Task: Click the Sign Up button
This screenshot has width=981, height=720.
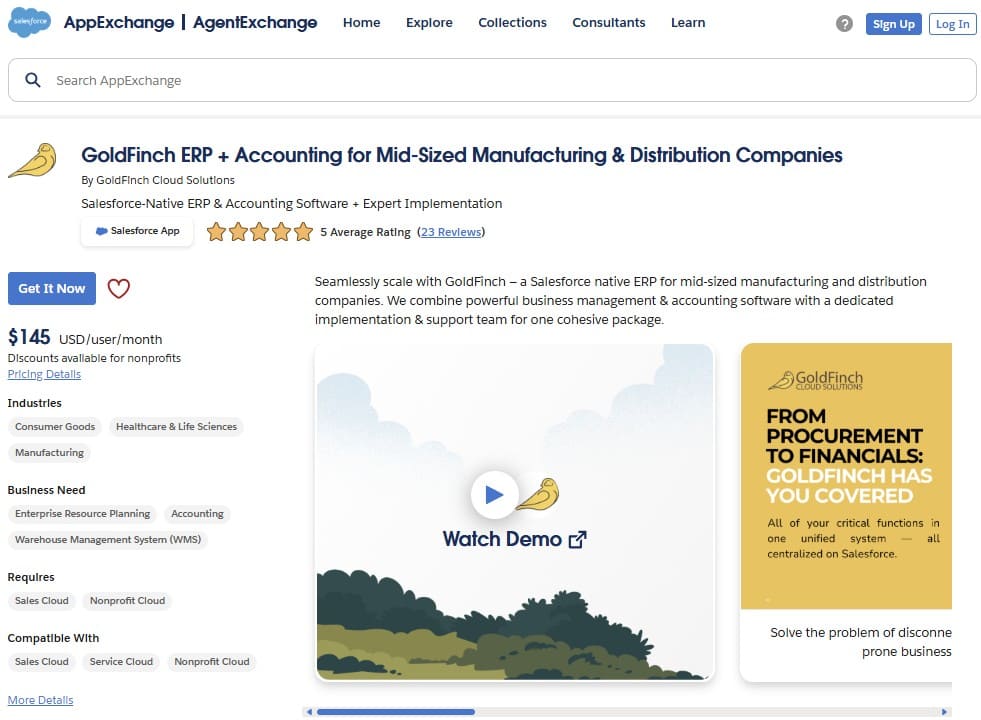Action: point(893,24)
